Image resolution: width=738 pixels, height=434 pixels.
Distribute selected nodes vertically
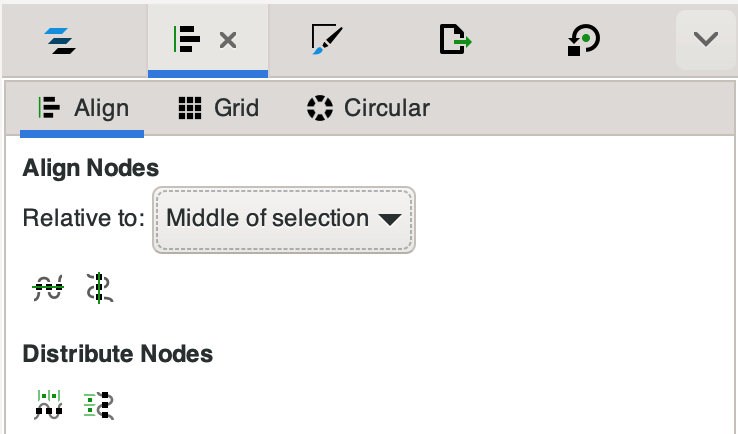click(98, 403)
